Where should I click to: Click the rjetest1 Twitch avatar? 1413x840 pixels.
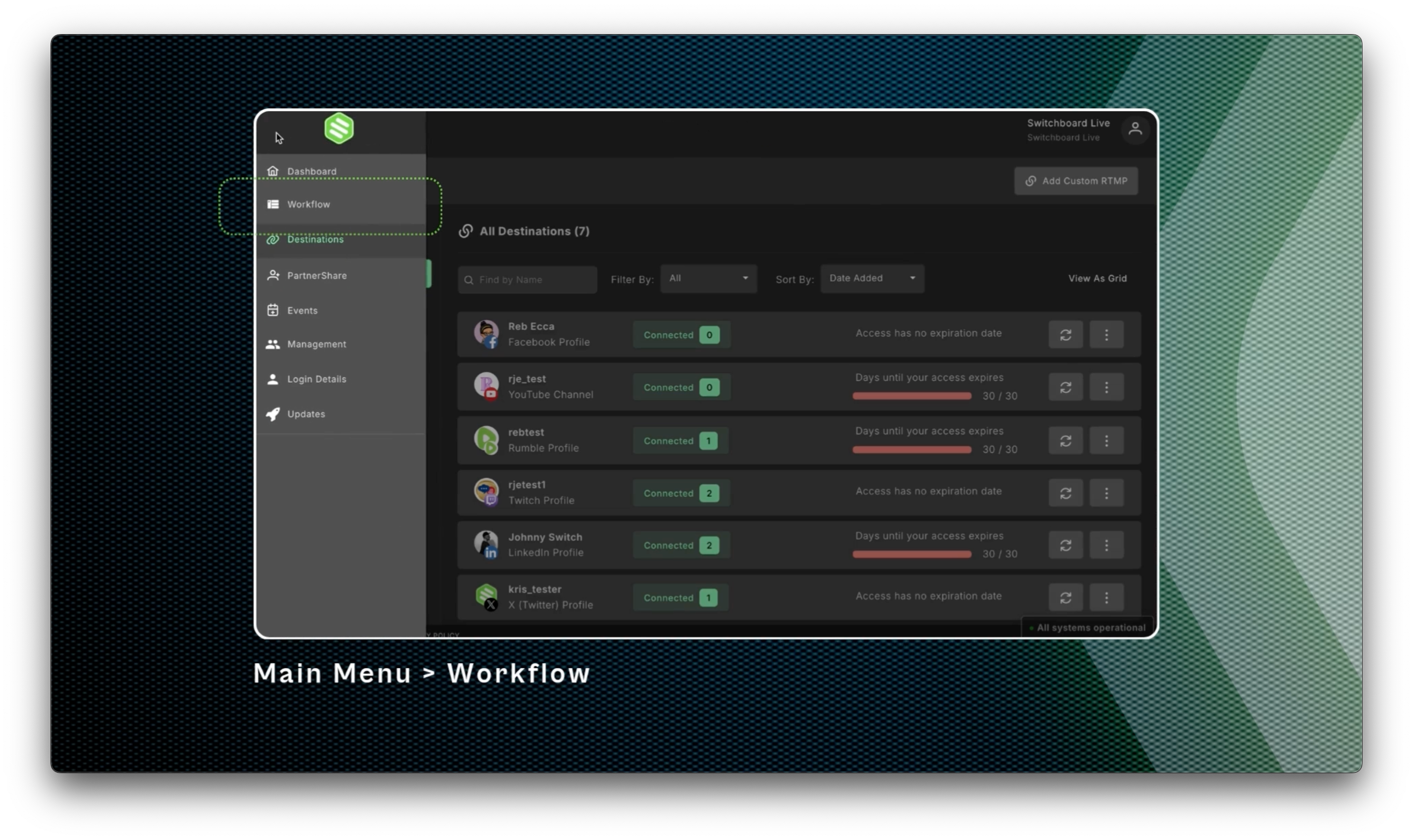click(486, 492)
